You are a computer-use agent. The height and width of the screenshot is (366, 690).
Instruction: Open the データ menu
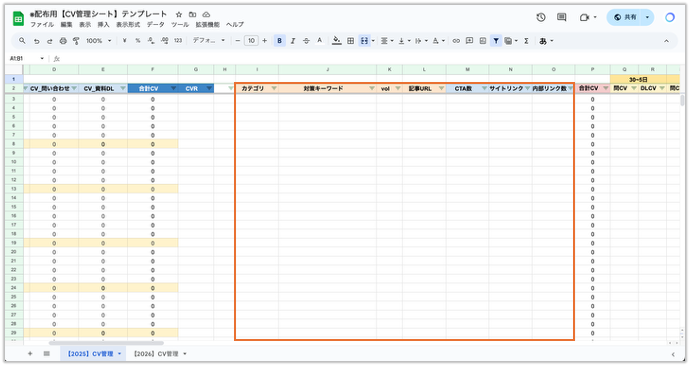(155, 25)
